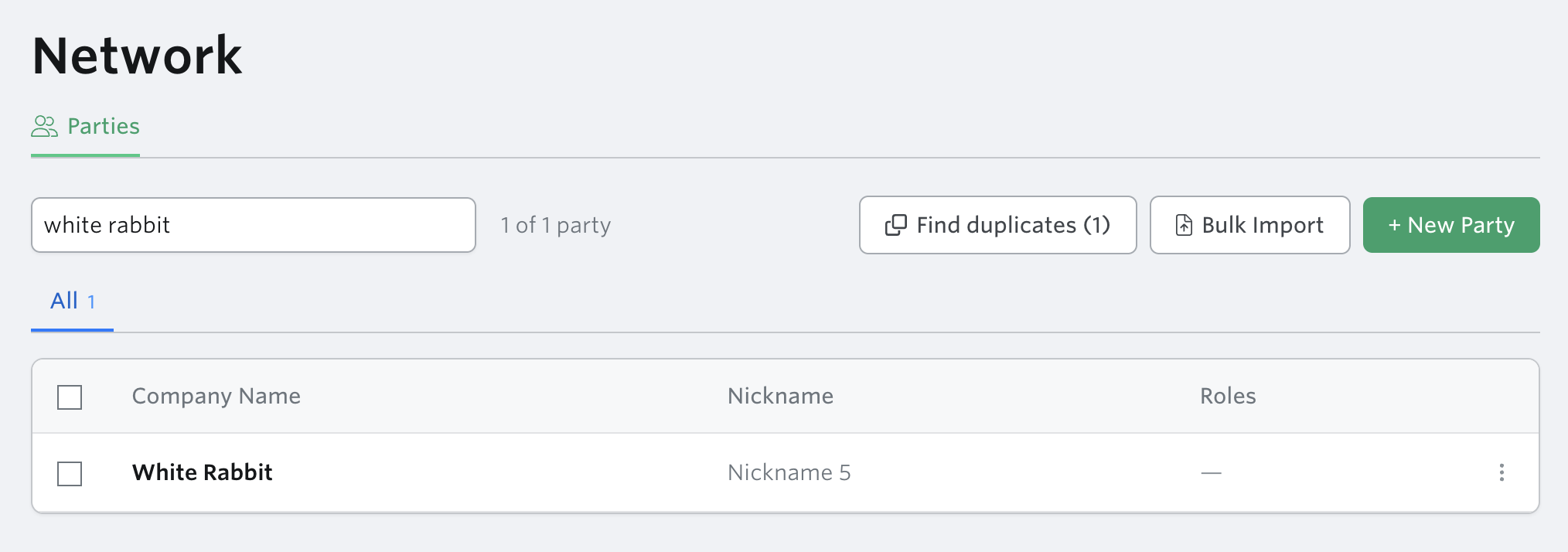Click the overlapping-squares icon in Find duplicates
The width and height of the screenshot is (1568, 552).
(895, 225)
